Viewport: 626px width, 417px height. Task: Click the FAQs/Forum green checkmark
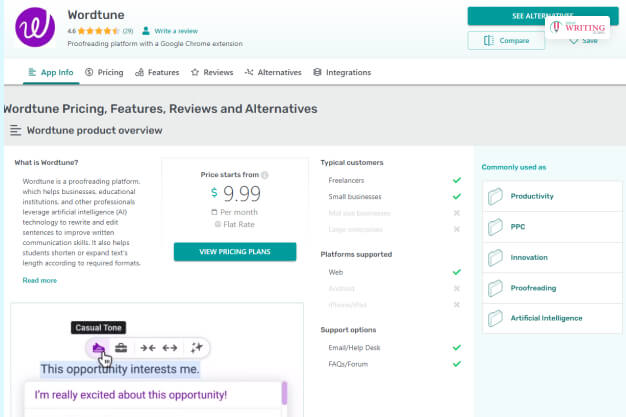(x=457, y=364)
